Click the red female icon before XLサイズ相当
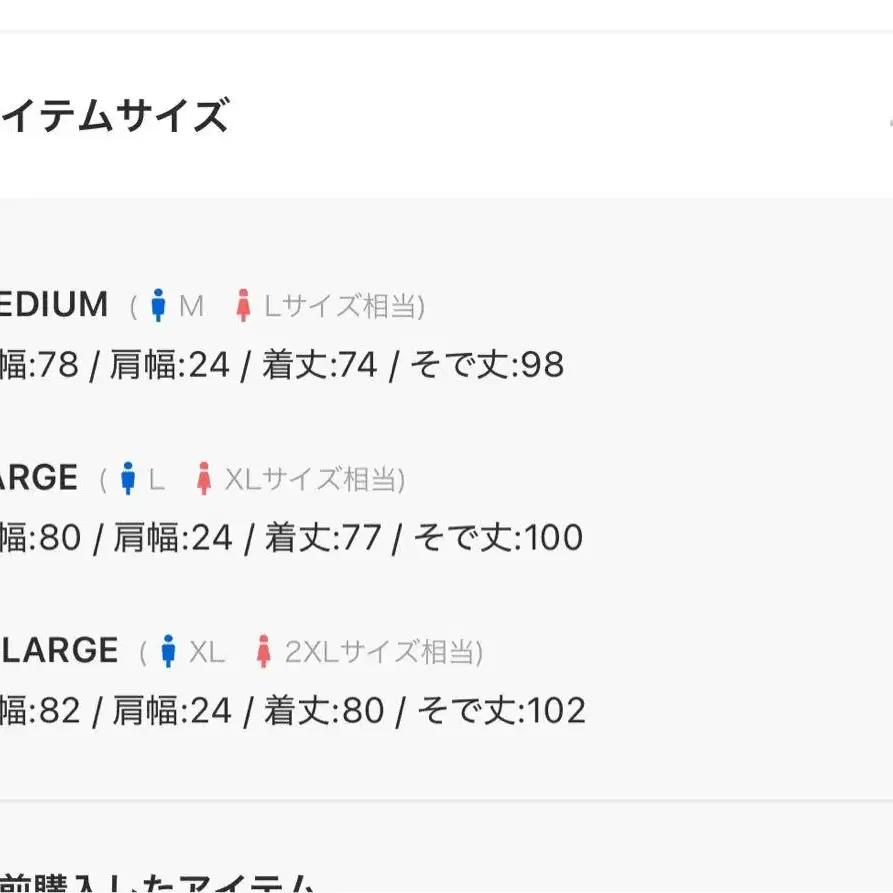Image resolution: width=893 pixels, height=893 pixels. click(x=204, y=478)
